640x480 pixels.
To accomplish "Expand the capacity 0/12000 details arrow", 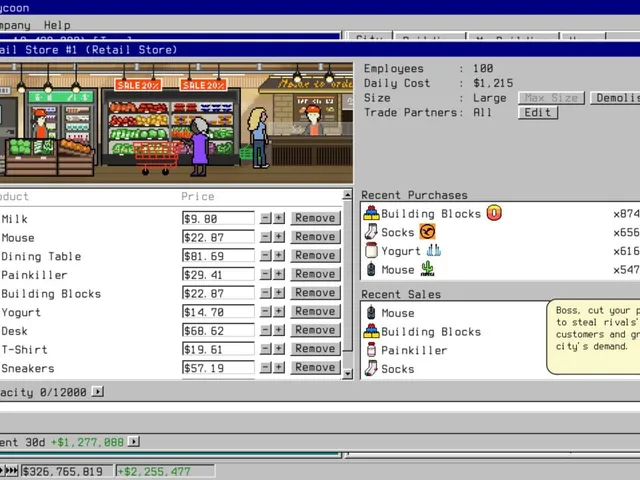I will 98,392.
